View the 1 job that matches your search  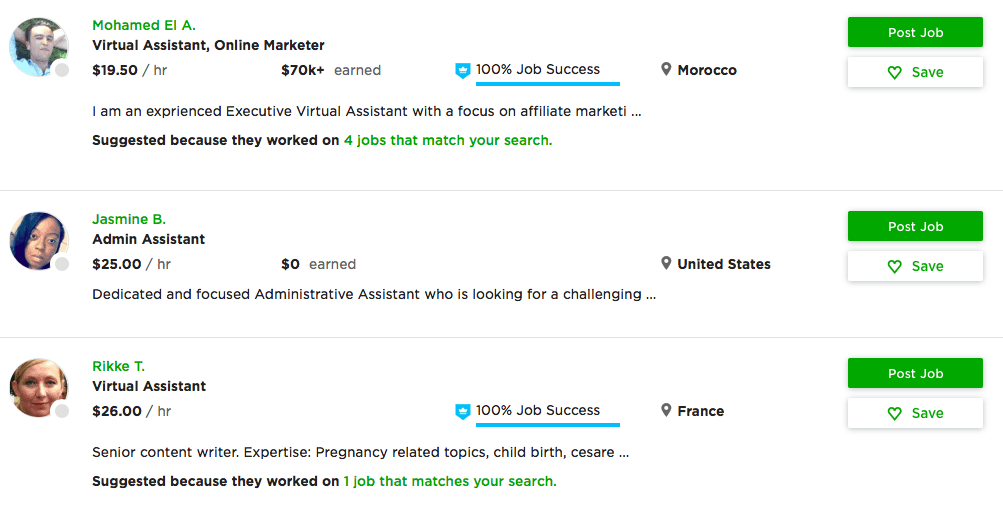pyautogui.click(x=450, y=482)
